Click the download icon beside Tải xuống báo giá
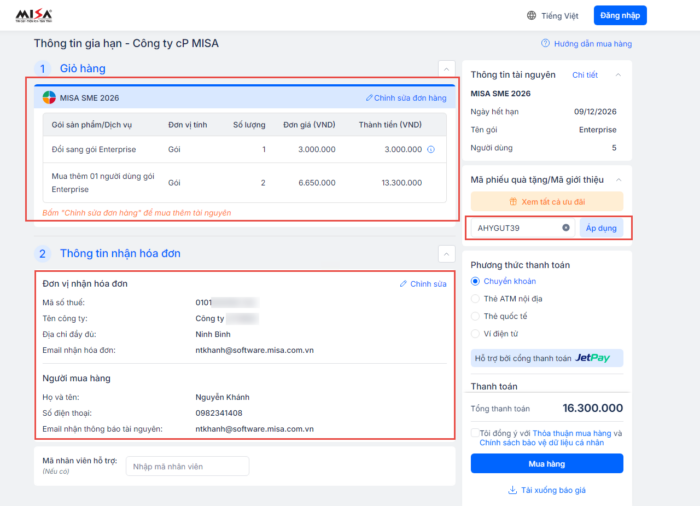Screen dimensions: 700x506 coord(513,490)
